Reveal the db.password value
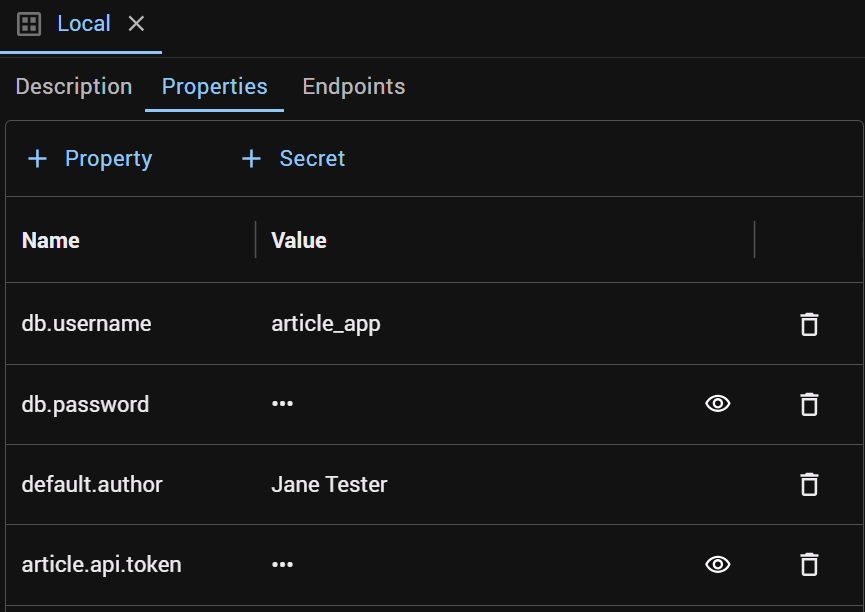 [718, 404]
